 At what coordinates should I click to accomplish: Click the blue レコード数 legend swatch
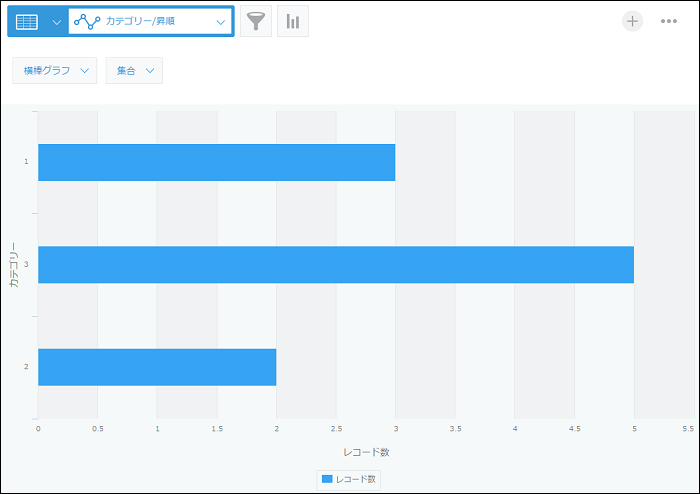tap(327, 479)
